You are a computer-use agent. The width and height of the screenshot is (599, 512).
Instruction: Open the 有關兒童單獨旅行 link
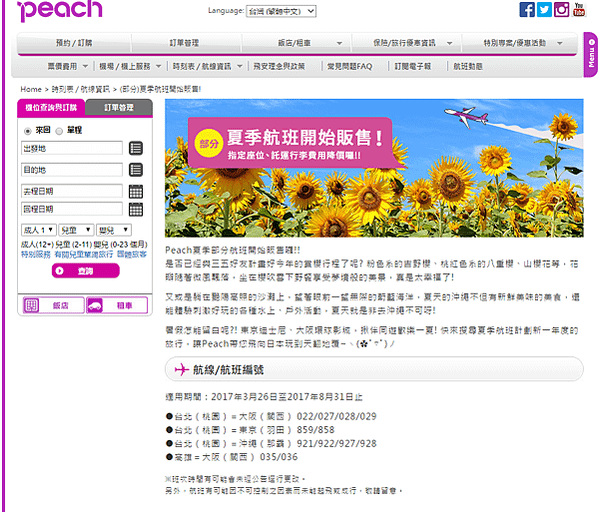pyautogui.click(x=84, y=254)
